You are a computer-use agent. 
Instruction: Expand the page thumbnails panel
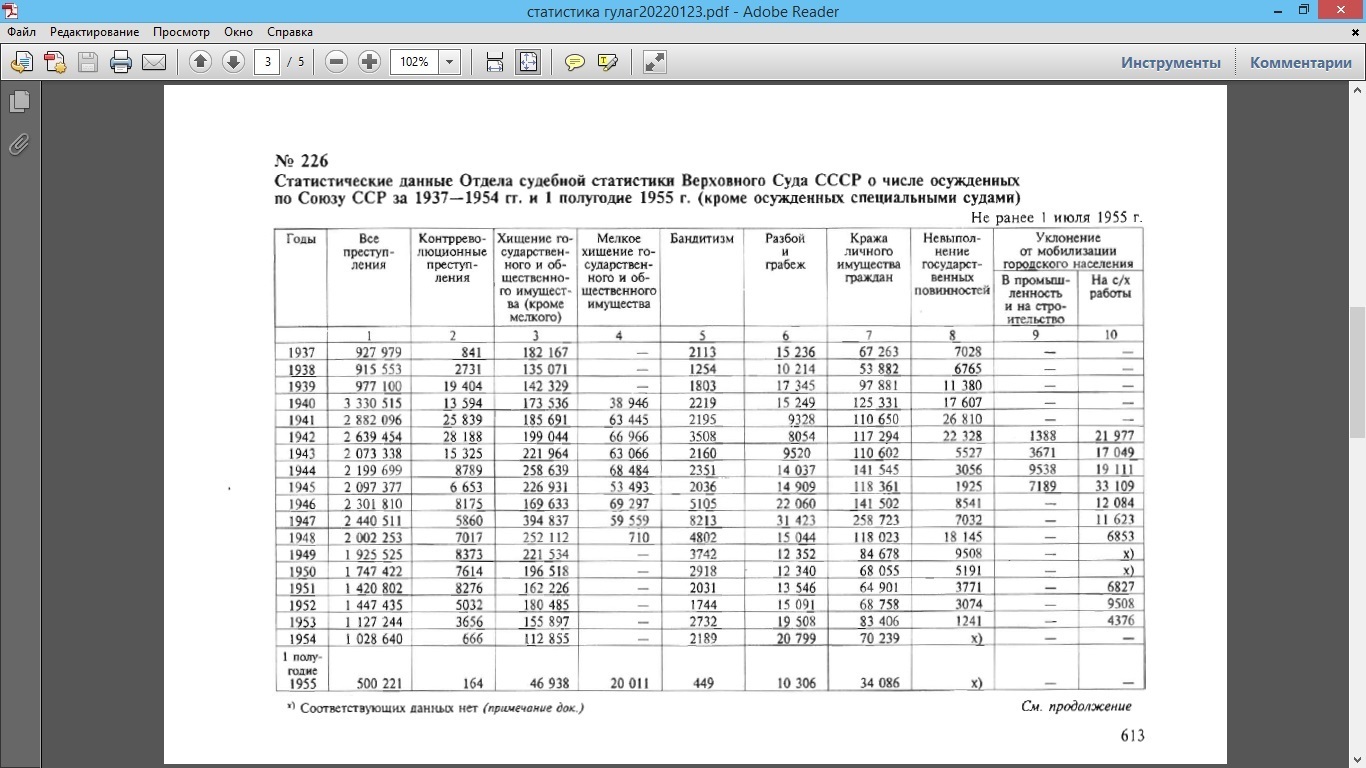(19, 102)
